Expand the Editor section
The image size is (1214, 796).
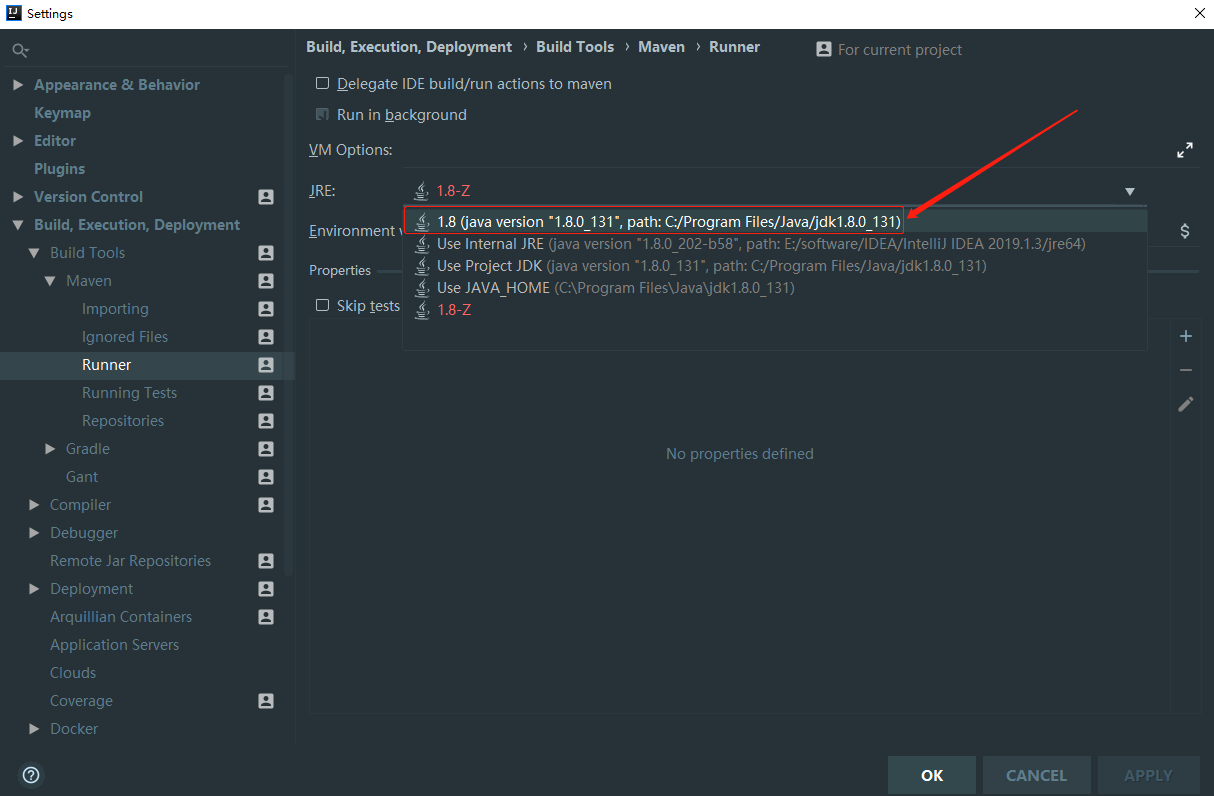click(18, 141)
